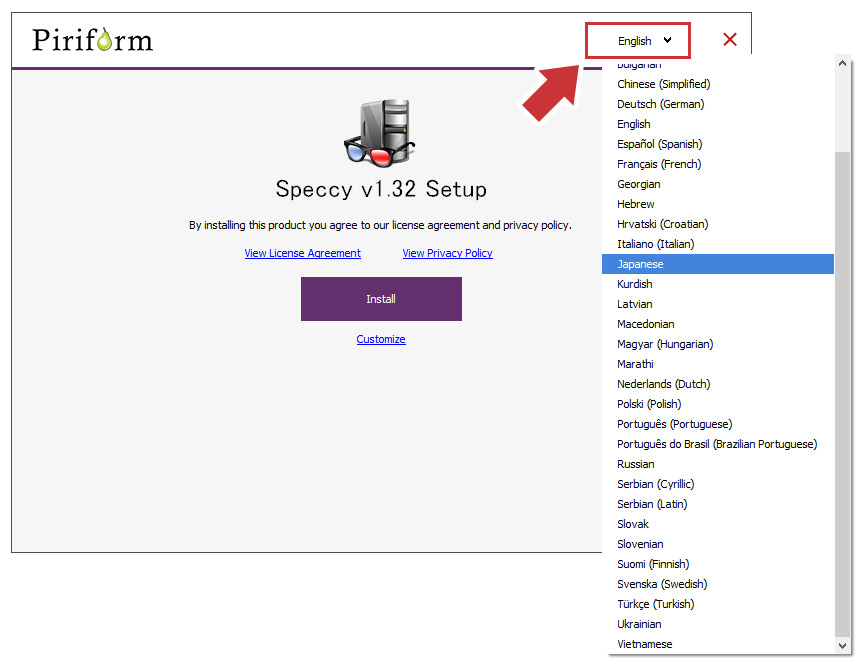
Task: Choose Kurdish from the language list
Action: click(718, 284)
